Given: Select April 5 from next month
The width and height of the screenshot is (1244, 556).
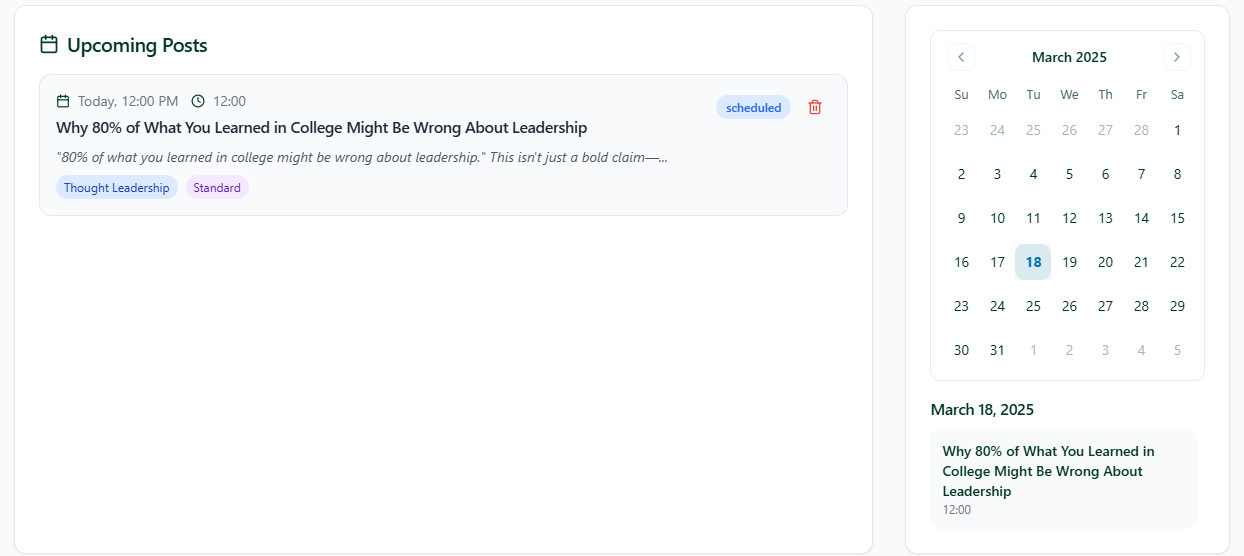Looking at the screenshot, I should tap(1177, 350).
